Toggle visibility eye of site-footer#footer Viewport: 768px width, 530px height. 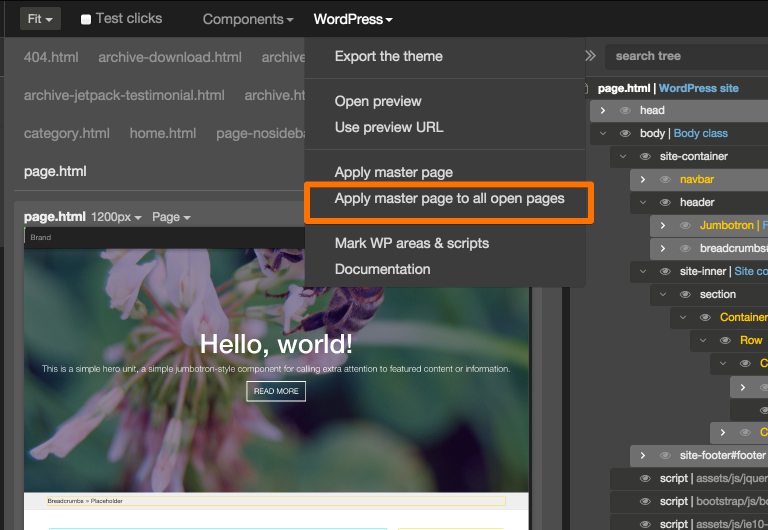[665, 456]
